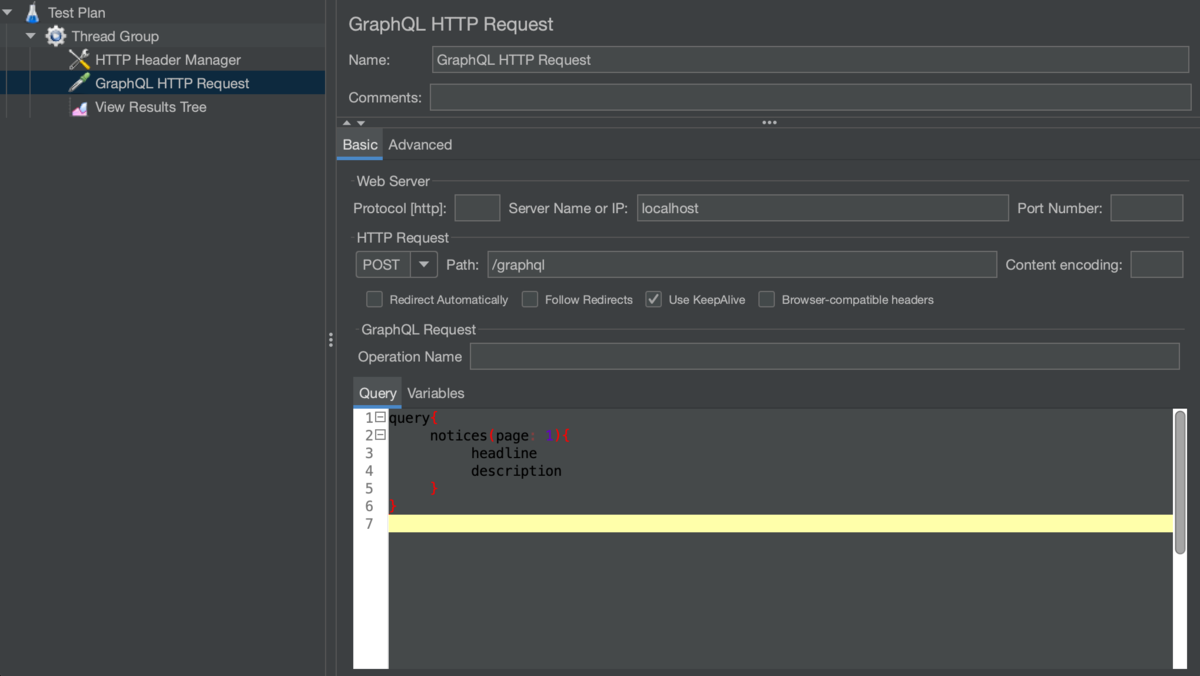
Task: Click into the Comments input field
Action: click(x=810, y=97)
